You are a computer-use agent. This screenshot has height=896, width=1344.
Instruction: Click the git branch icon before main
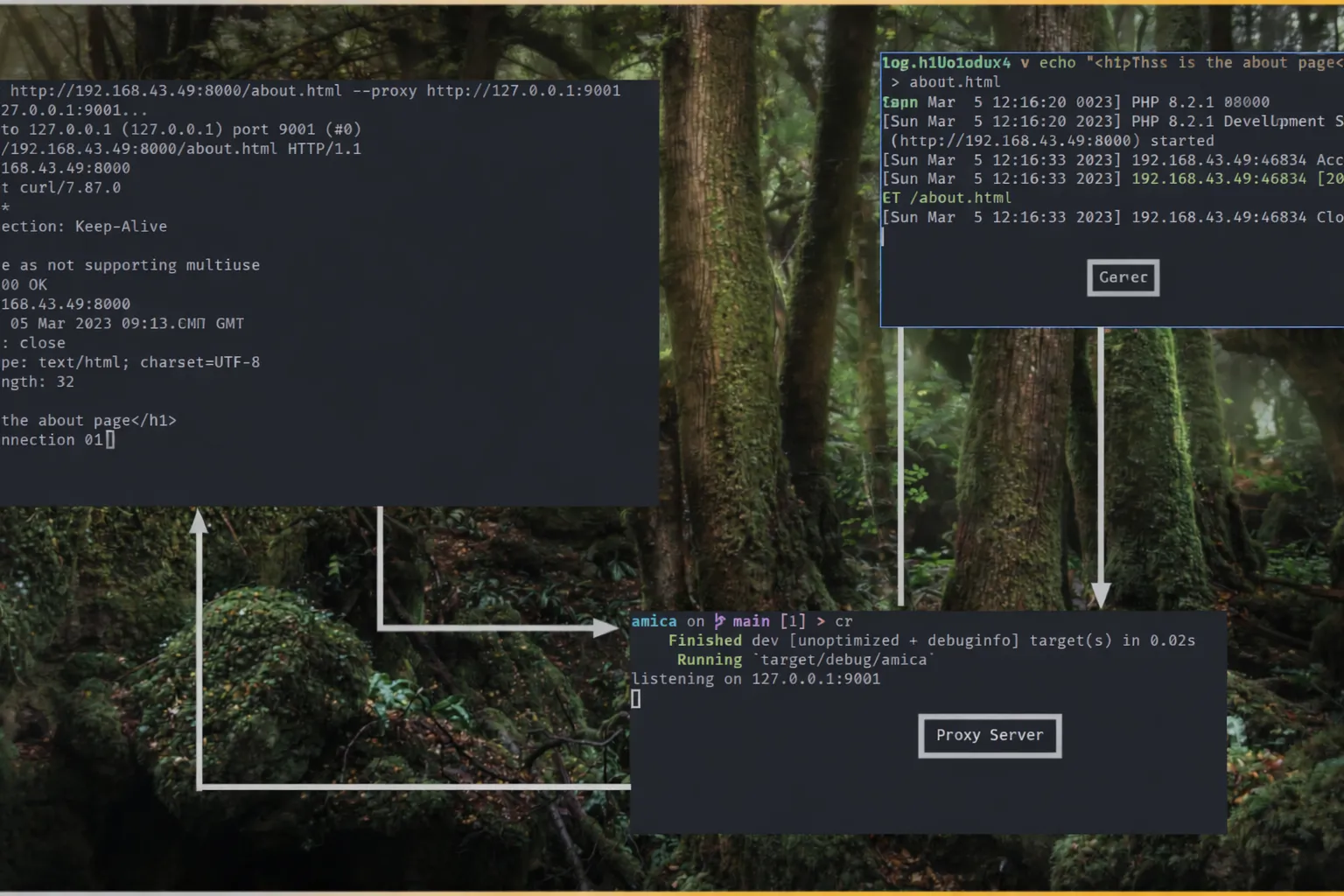[x=719, y=621]
